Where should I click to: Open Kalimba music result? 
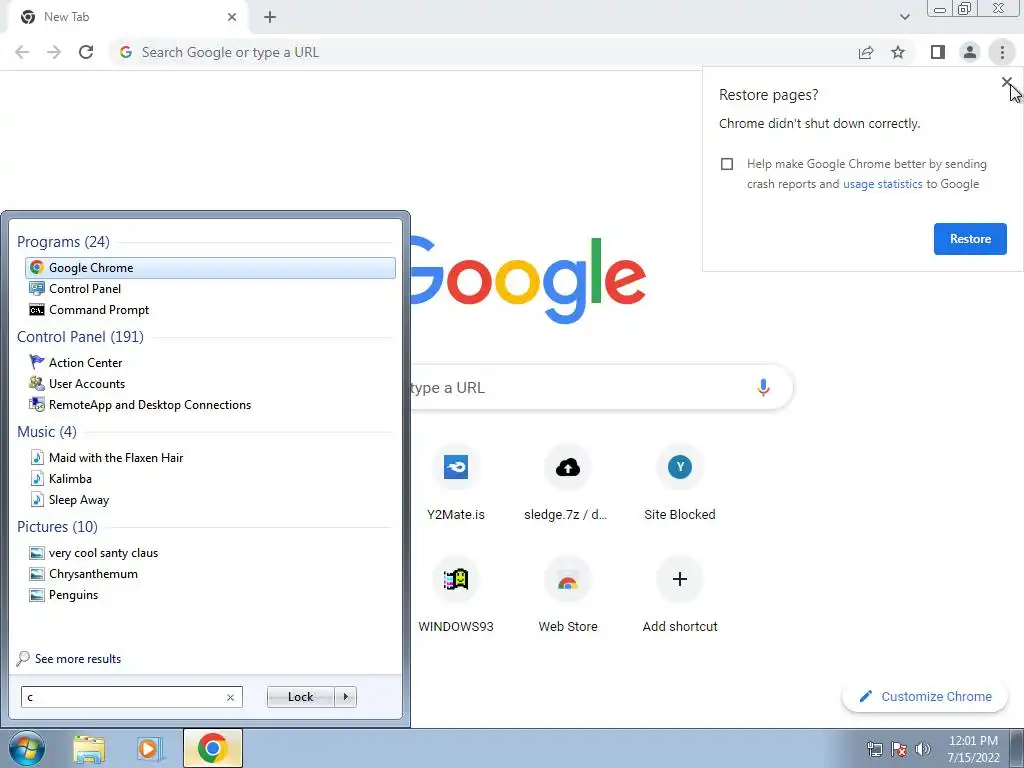tap(210, 479)
